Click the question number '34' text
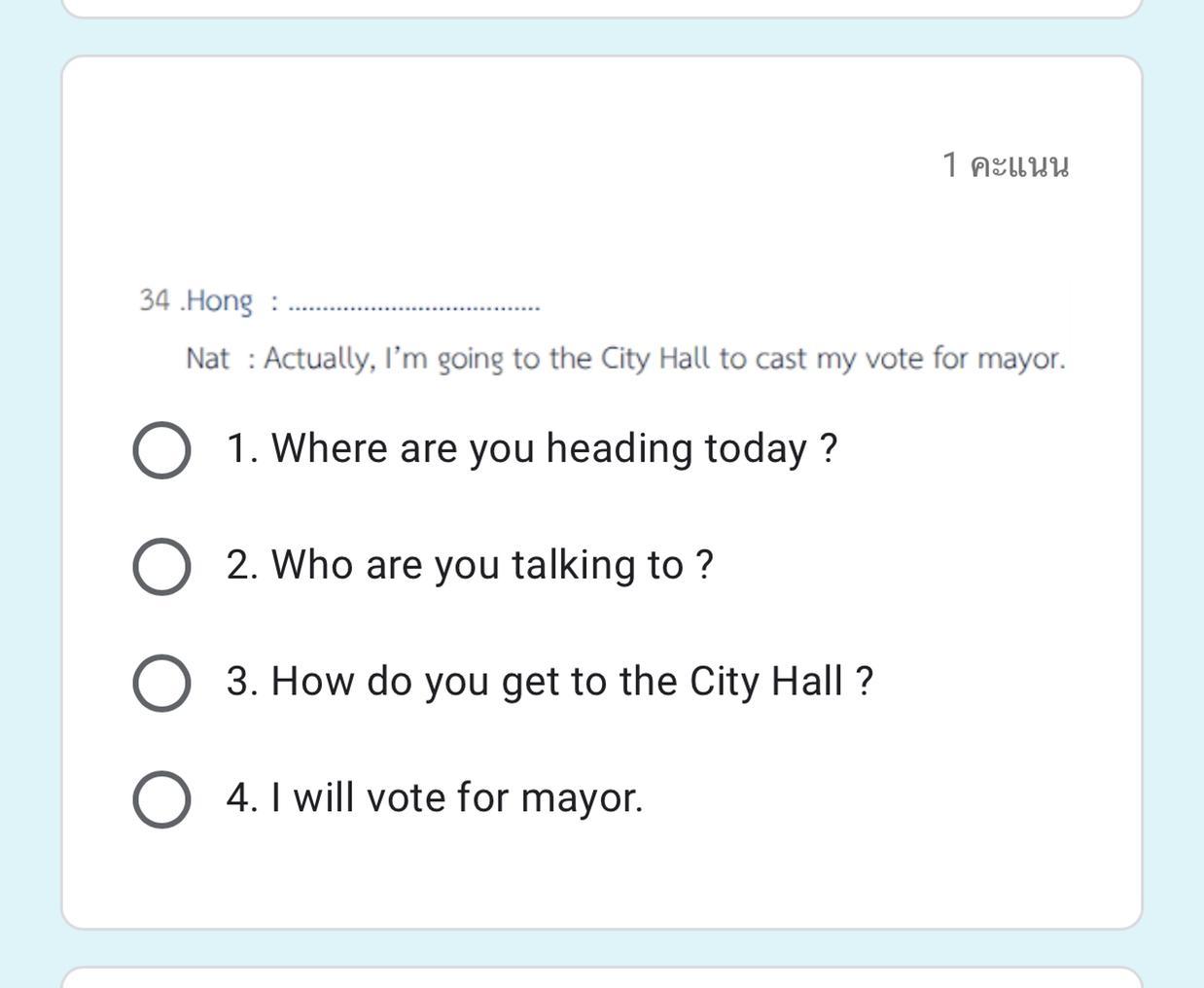Viewport: 1204px width, 988px height. 155,300
